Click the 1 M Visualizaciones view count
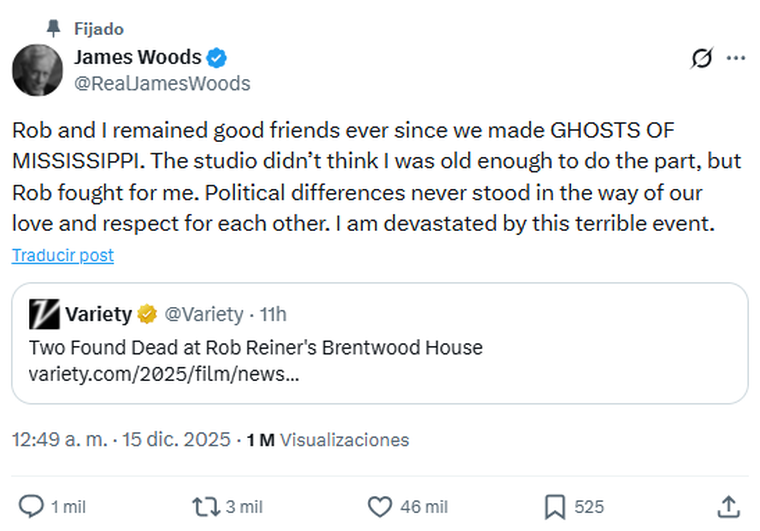 [x=327, y=440]
